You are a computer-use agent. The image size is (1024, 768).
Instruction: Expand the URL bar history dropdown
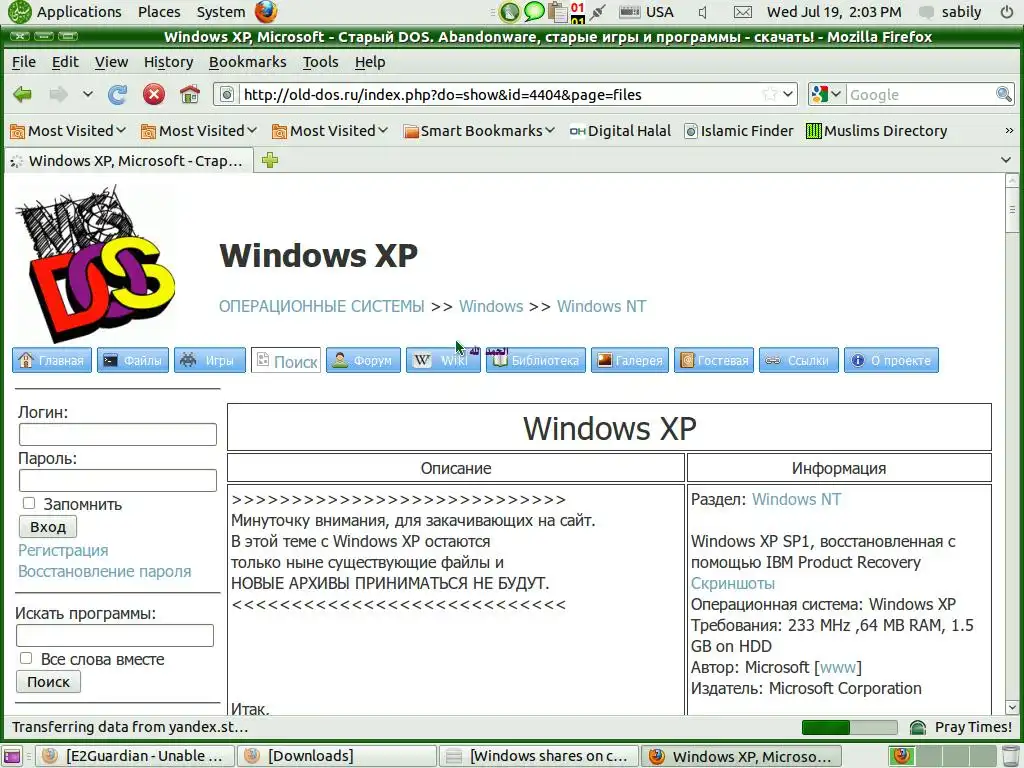click(788, 95)
